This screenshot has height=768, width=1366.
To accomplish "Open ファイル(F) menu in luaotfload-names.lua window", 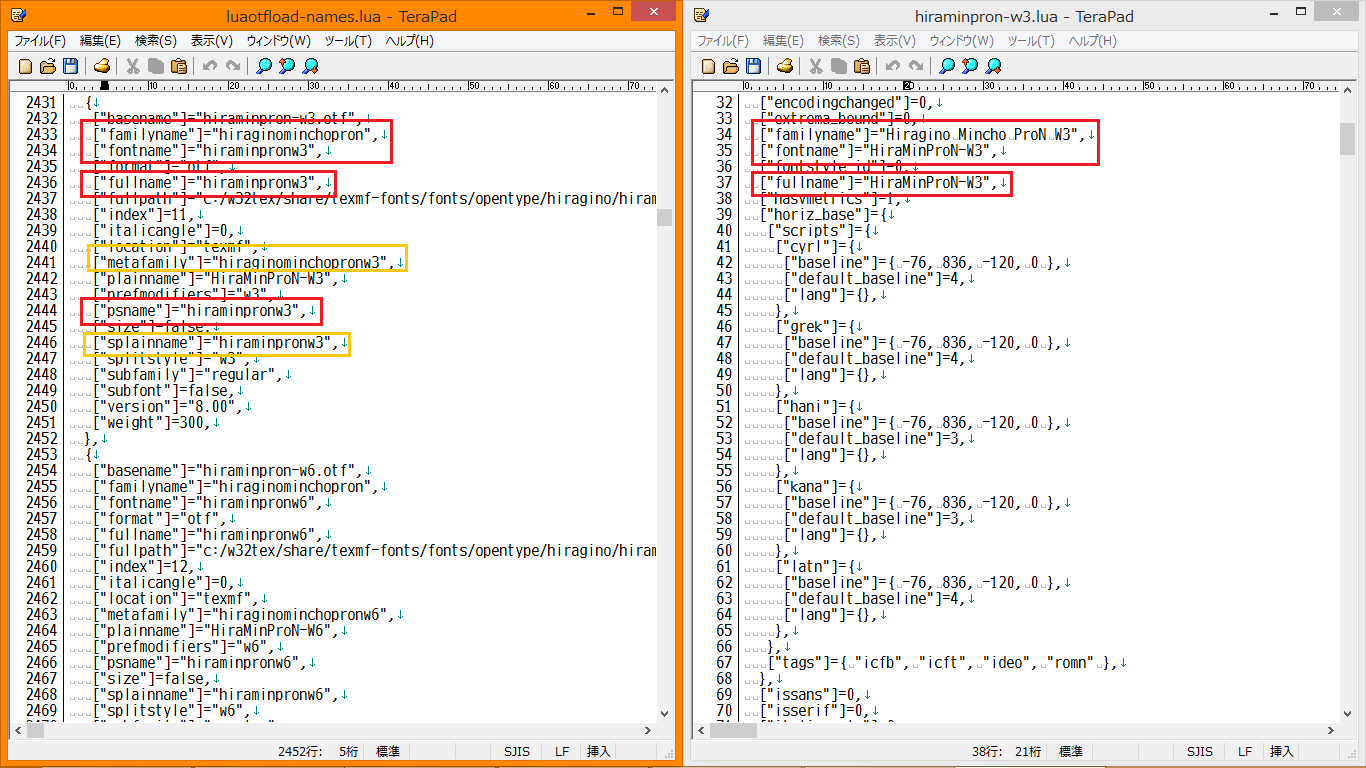I will 39,41.
